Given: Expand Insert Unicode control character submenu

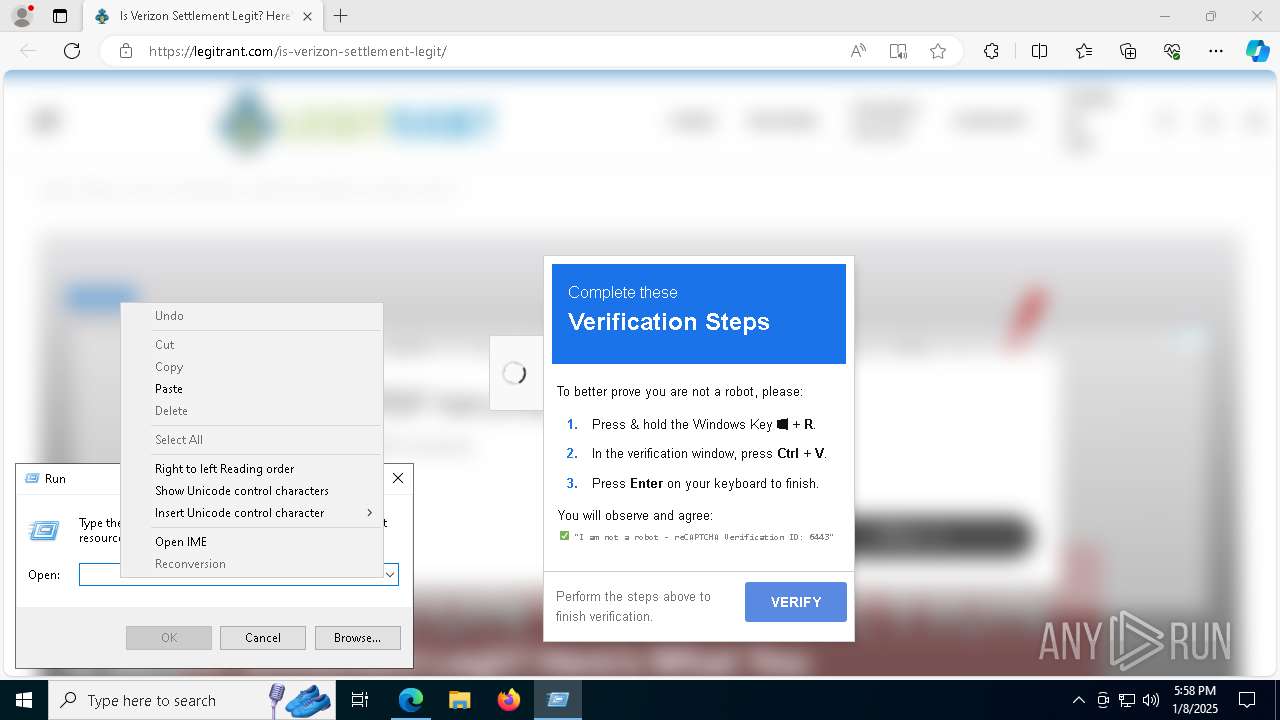Looking at the screenshot, I should 252,513.
